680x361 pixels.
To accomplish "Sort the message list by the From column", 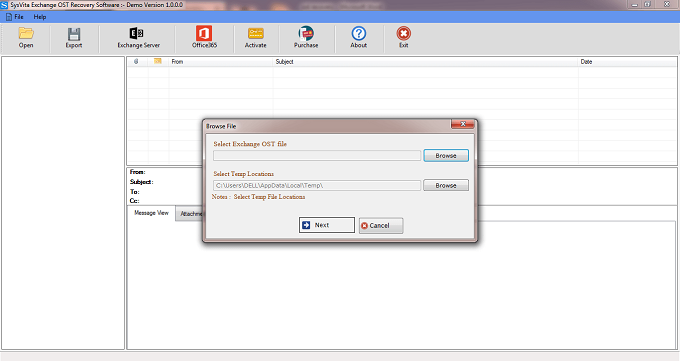I will pos(221,62).
